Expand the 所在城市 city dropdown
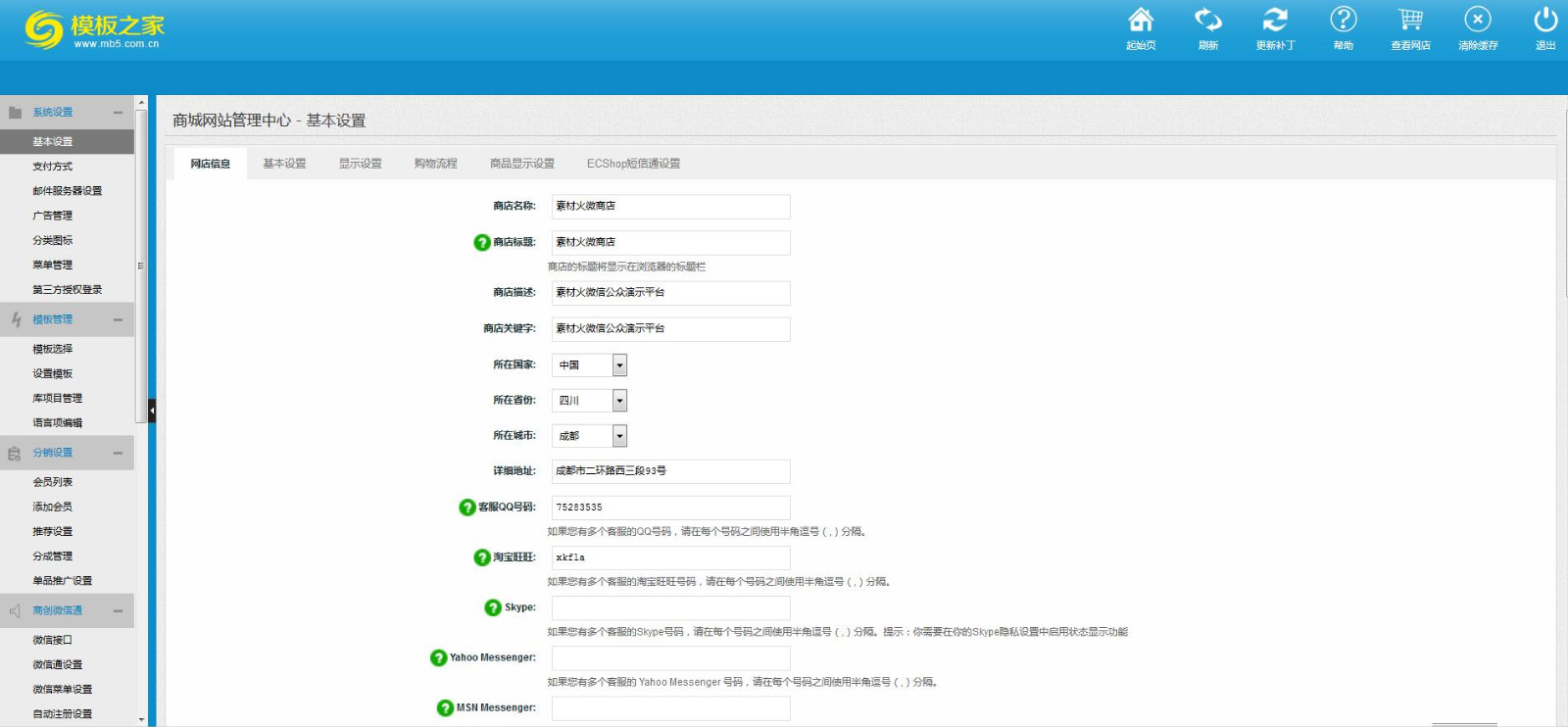This screenshot has height=727, width=1568. click(619, 436)
